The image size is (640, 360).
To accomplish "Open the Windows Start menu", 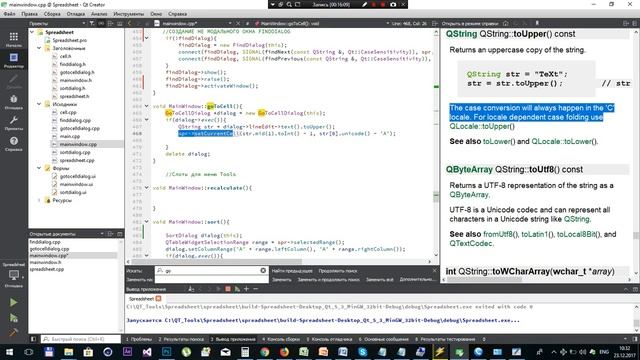I will [9, 352].
